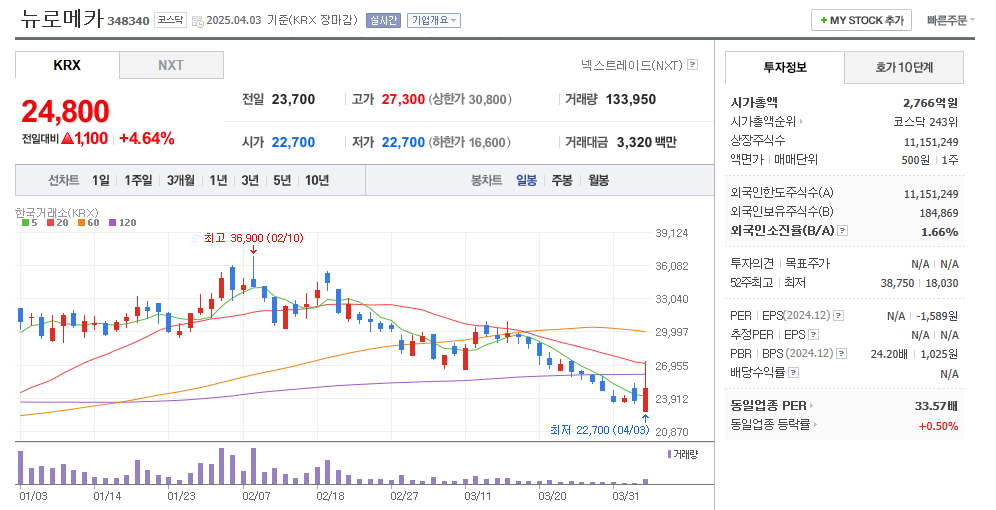Image resolution: width=996 pixels, height=510 pixels.
Task: Open help icon beside 배당수익률
Action: 793,373
